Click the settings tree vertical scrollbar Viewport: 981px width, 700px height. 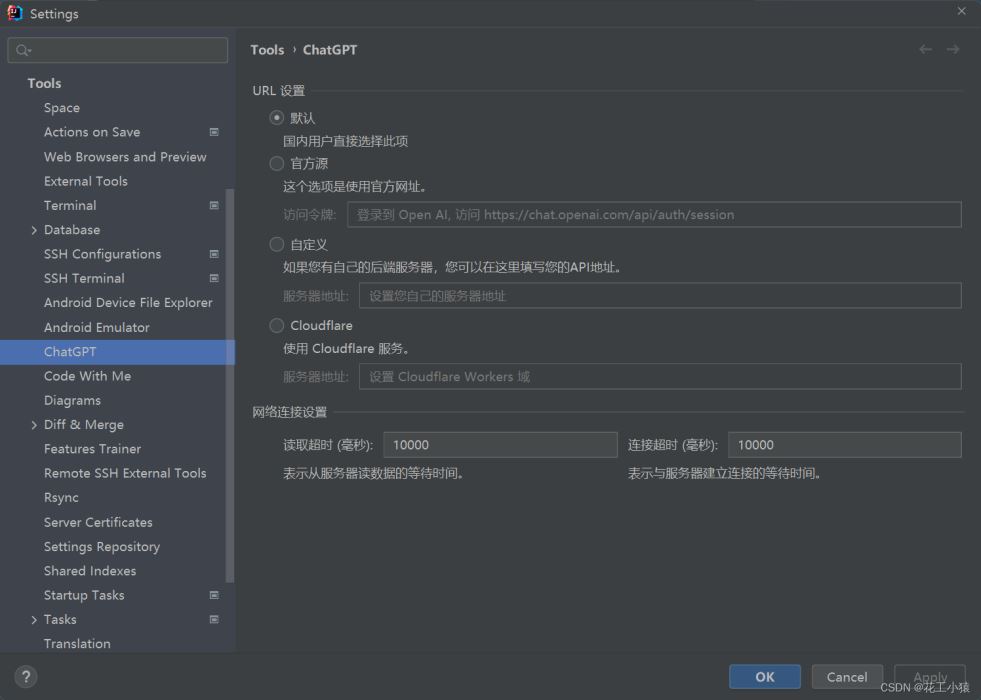pos(230,385)
